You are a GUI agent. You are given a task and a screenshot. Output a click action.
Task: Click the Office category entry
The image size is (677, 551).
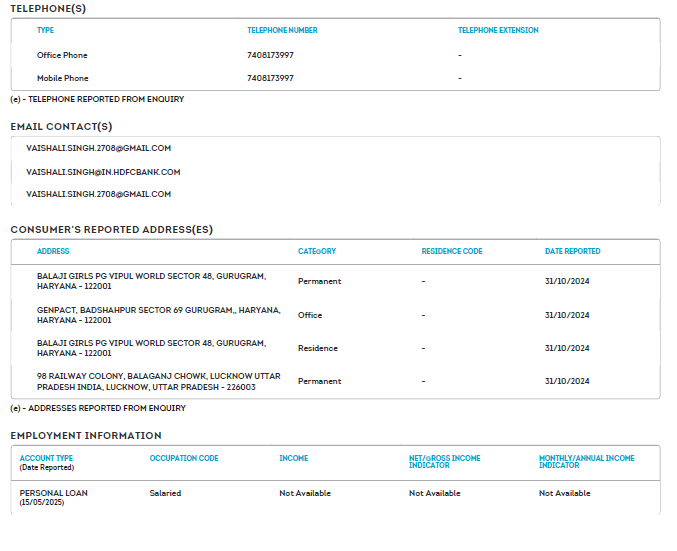click(x=310, y=315)
